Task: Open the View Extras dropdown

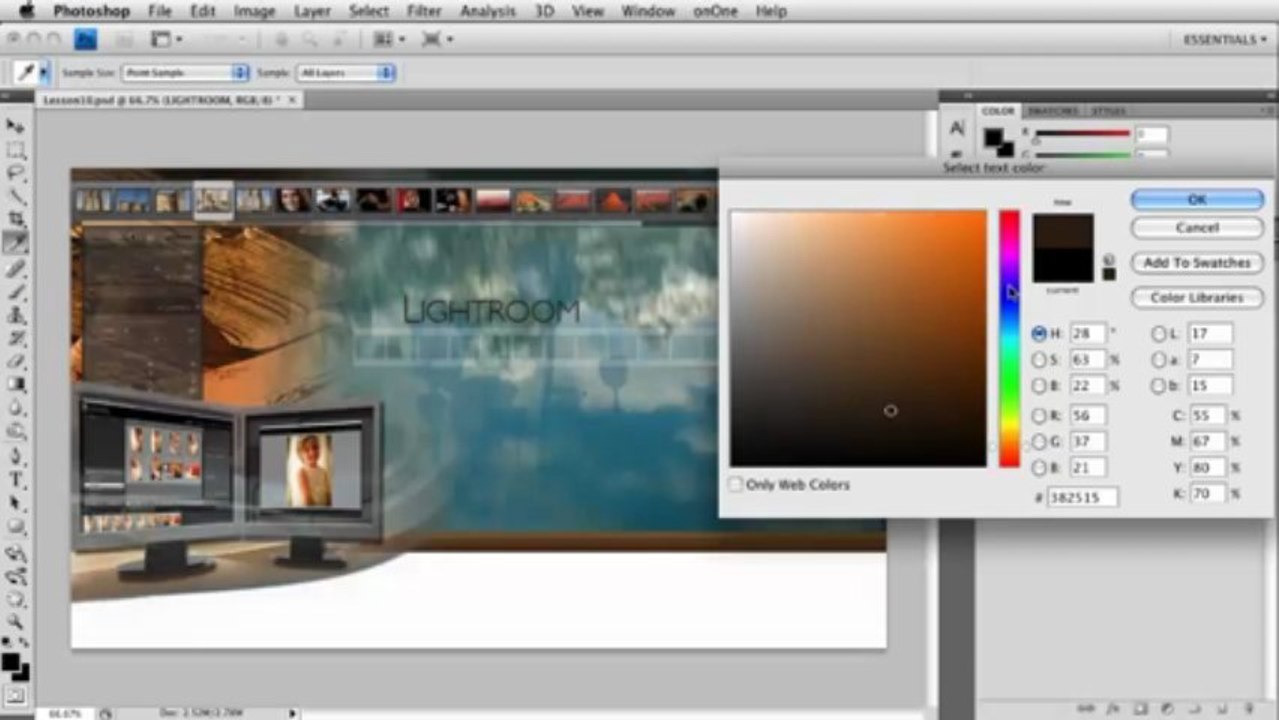Action: coord(166,39)
